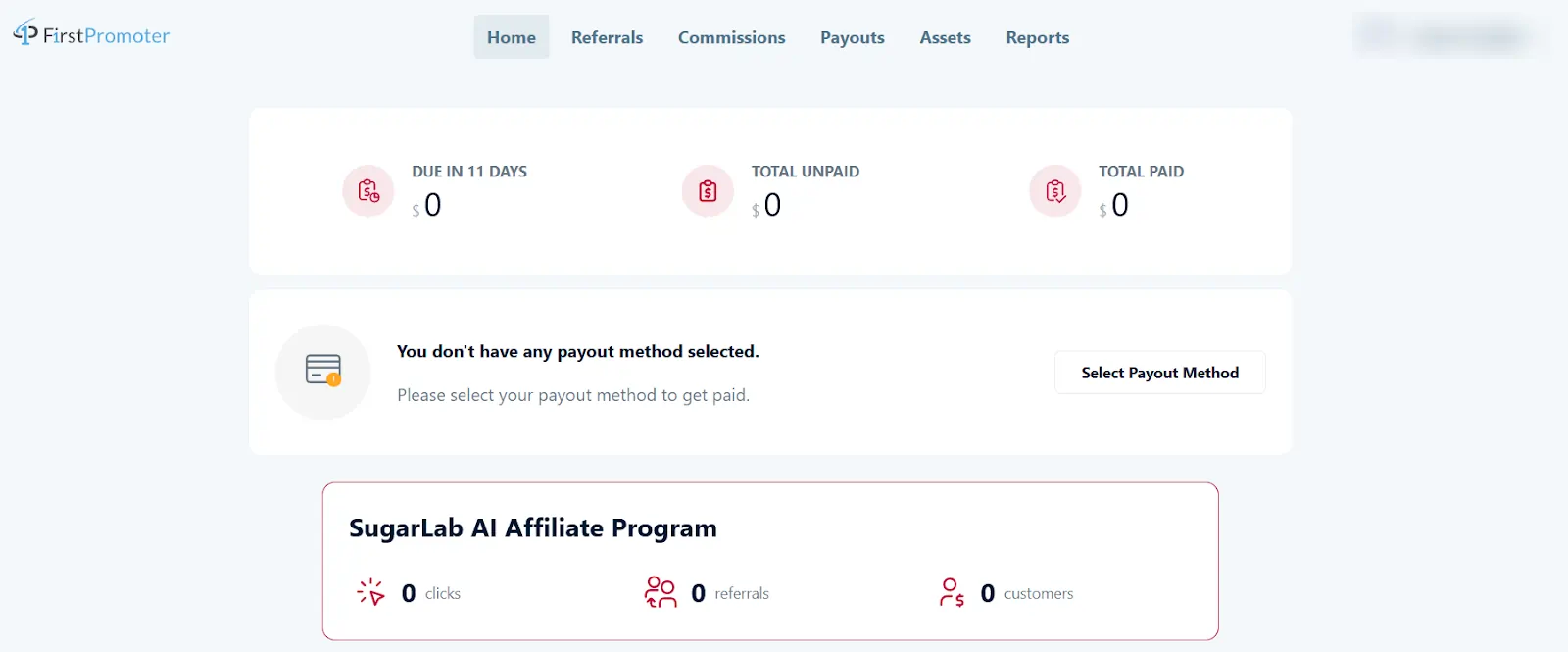
Task: Open the Commissions tab
Action: 731,37
